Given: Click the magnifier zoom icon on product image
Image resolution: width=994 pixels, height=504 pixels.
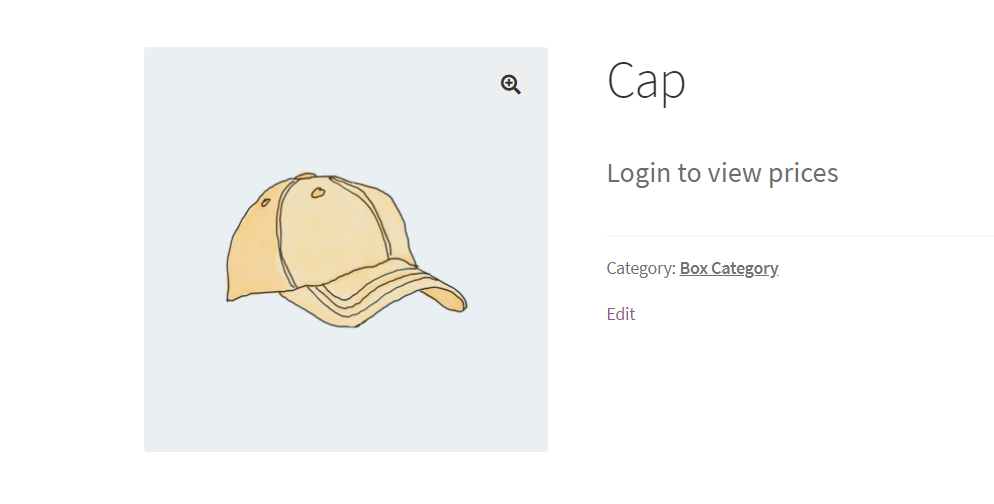Looking at the screenshot, I should pyautogui.click(x=510, y=84).
